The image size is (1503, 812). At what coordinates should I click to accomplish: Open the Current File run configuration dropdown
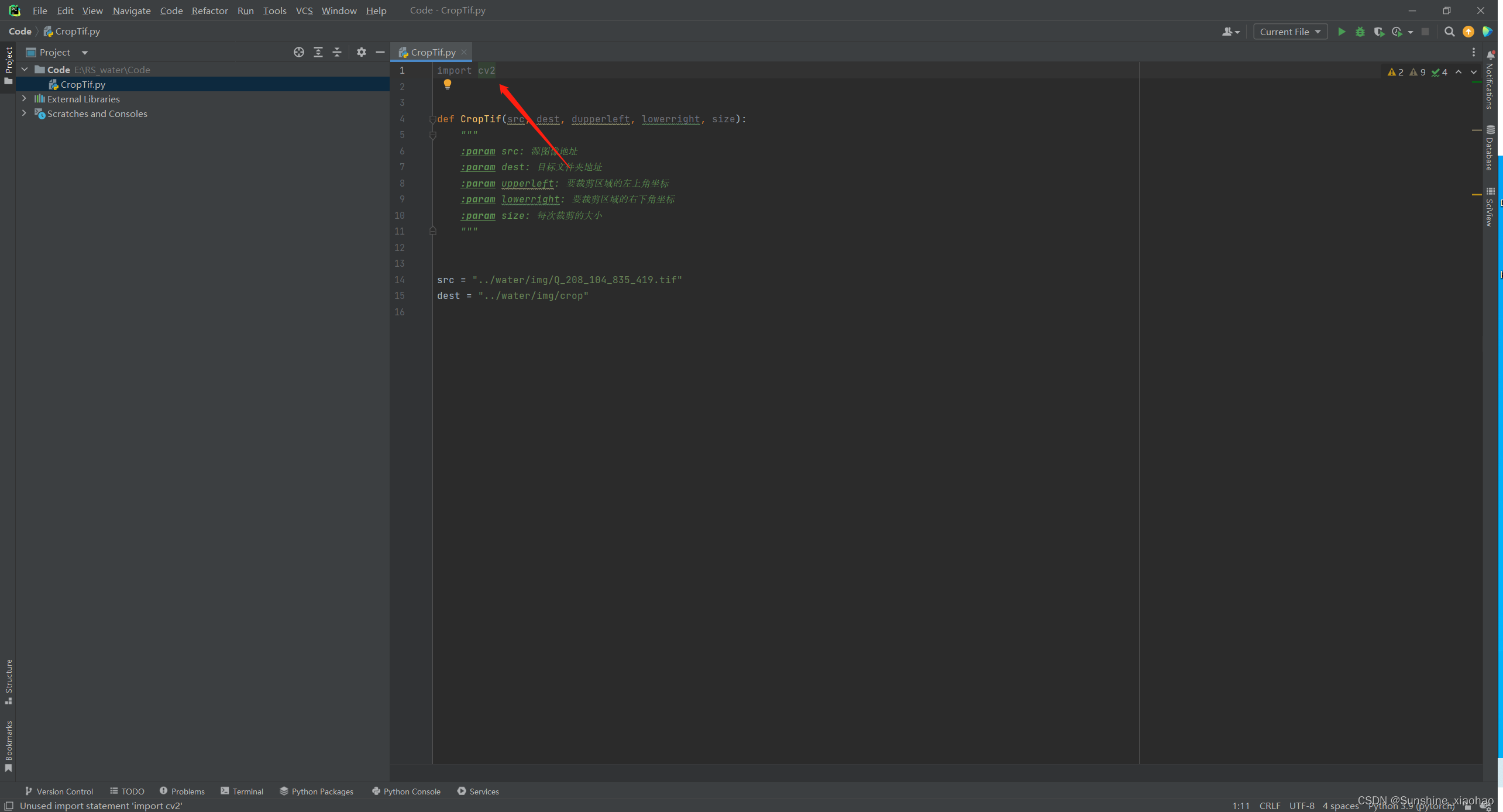tap(1290, 32)
